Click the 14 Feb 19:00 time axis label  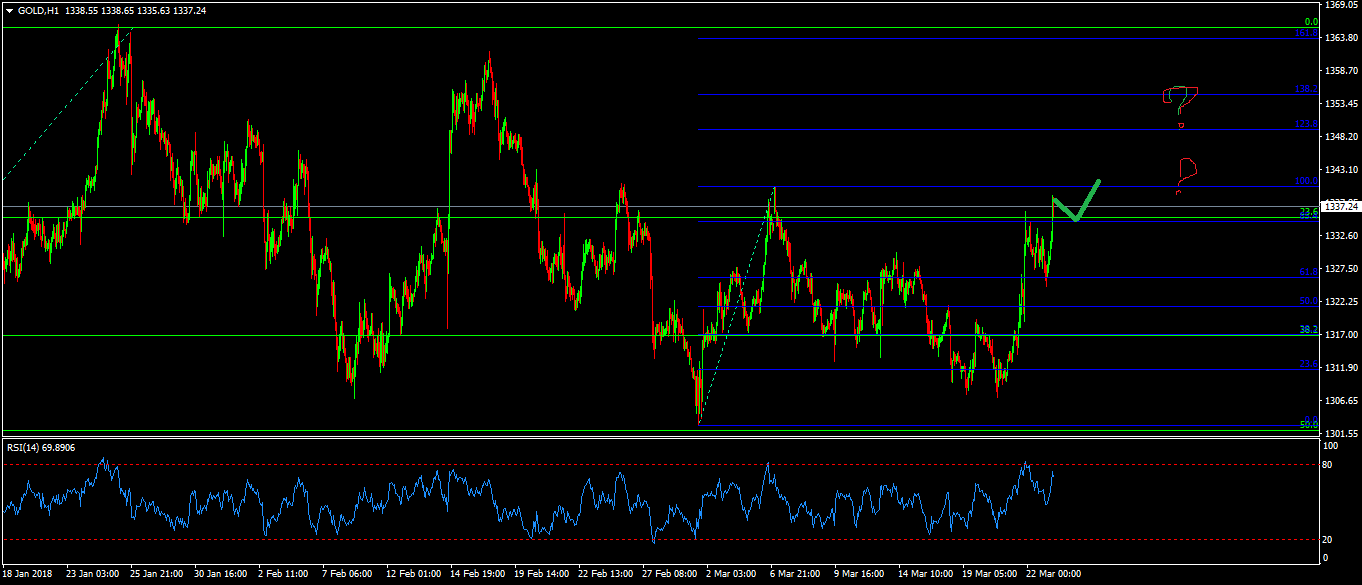(x=476, y=574)
